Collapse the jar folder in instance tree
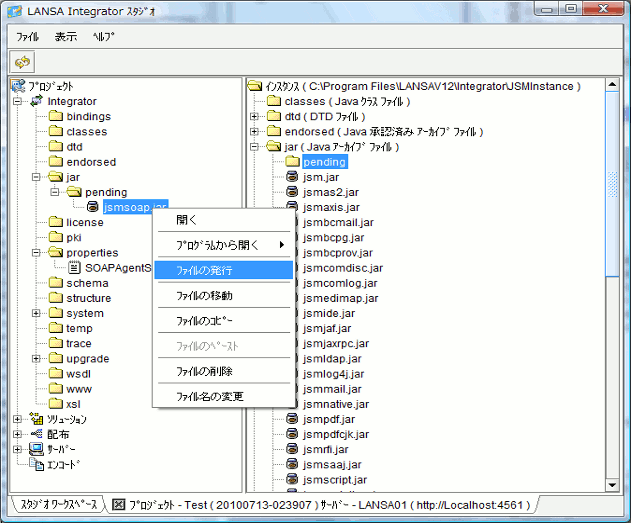The image size is (631, 523). point(254,146)
